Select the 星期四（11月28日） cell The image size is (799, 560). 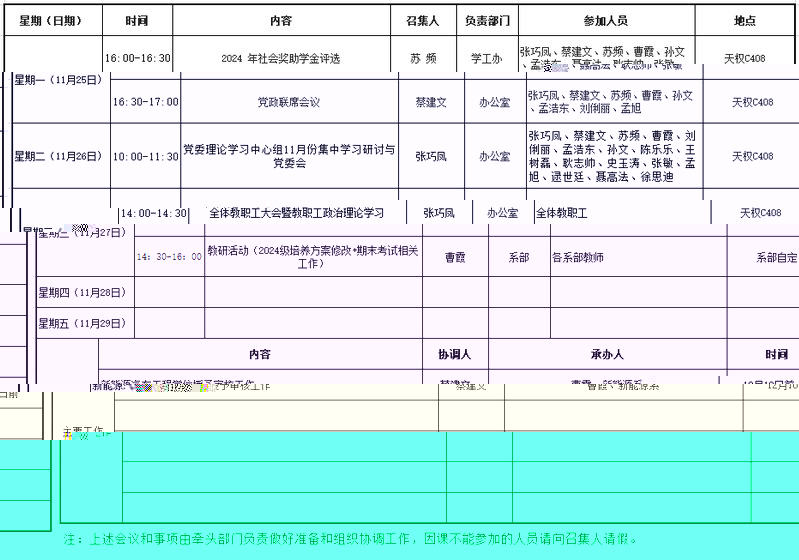tap(85, 292)
